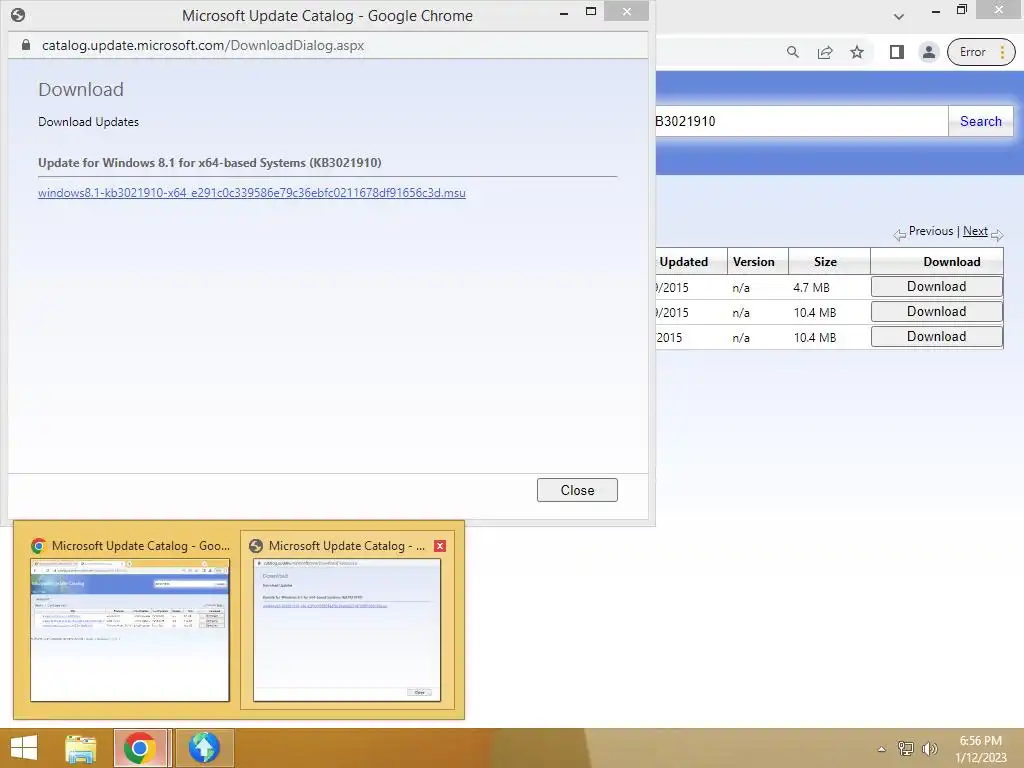Click the dialog address bar URL
This screenshot has height=768, width=1024.
tap(203, 45)
